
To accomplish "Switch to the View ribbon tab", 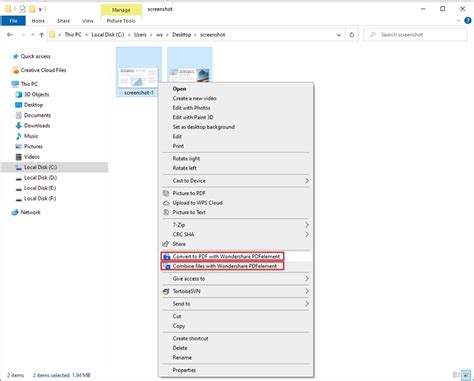I will point(88,21).
